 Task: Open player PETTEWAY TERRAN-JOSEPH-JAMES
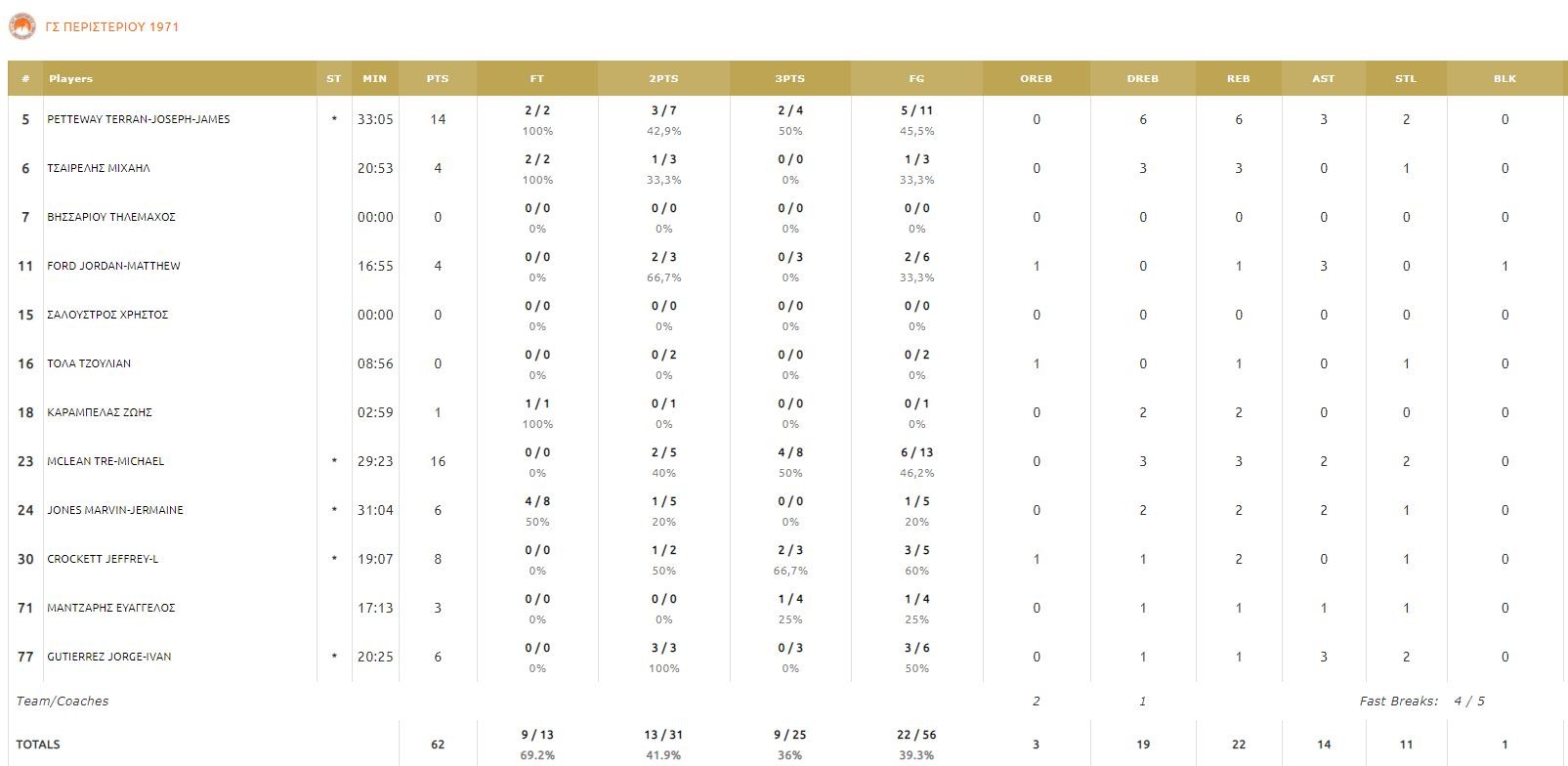139,119
